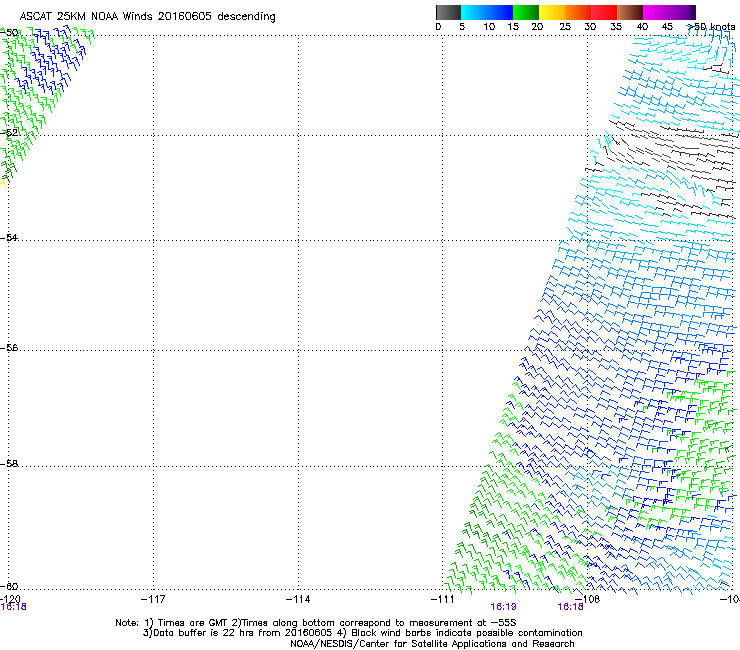Image resolution: width=740 pixels, height=650 pixels.
Task: Select the -56 latitude label
Action: (x=9, y=347)
